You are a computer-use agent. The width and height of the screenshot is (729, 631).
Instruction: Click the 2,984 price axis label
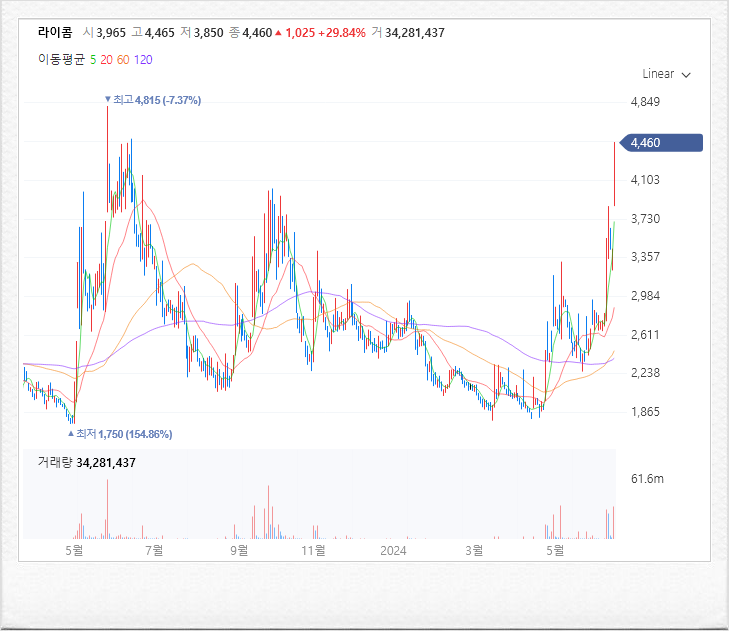tap(645, 296)
